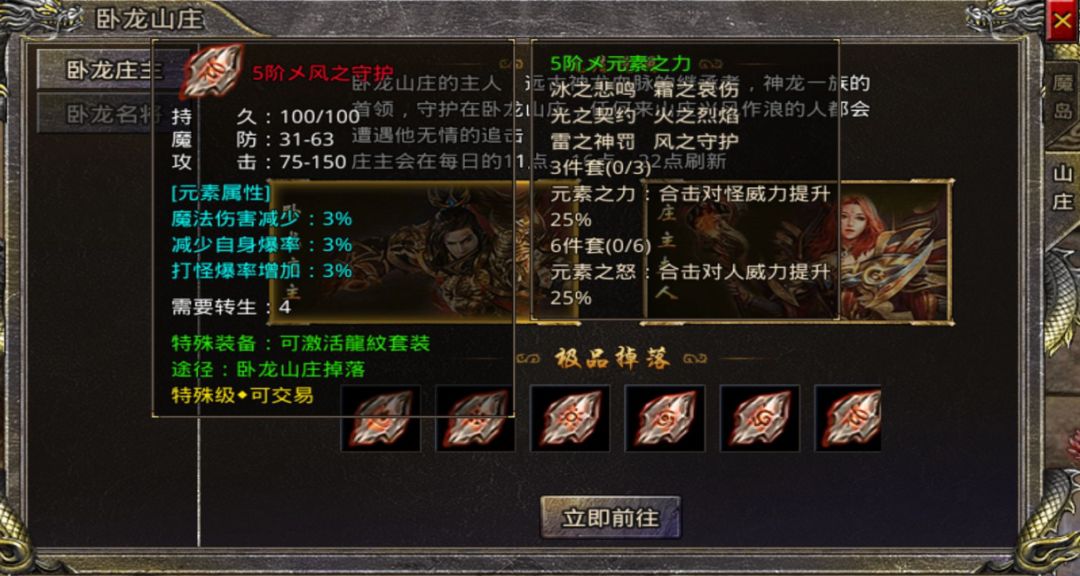Click the 特殊装备 龍紋套装 activation line
The height and width of the screenshot is (576, 1080).
pyautogui.click(x=300, y=343)
